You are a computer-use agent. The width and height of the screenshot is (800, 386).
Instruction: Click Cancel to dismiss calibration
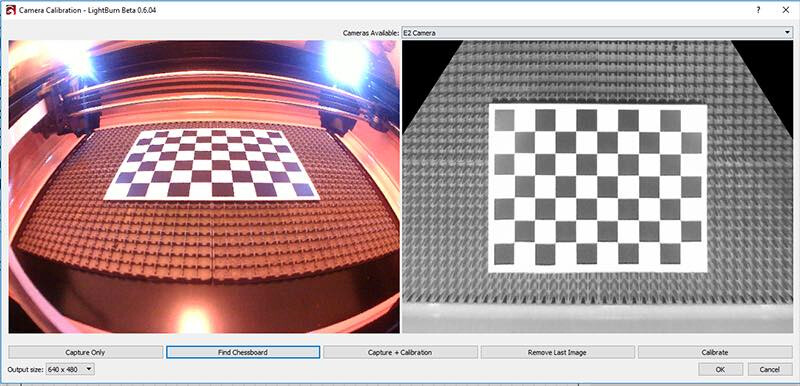click(x=770, y=369)
